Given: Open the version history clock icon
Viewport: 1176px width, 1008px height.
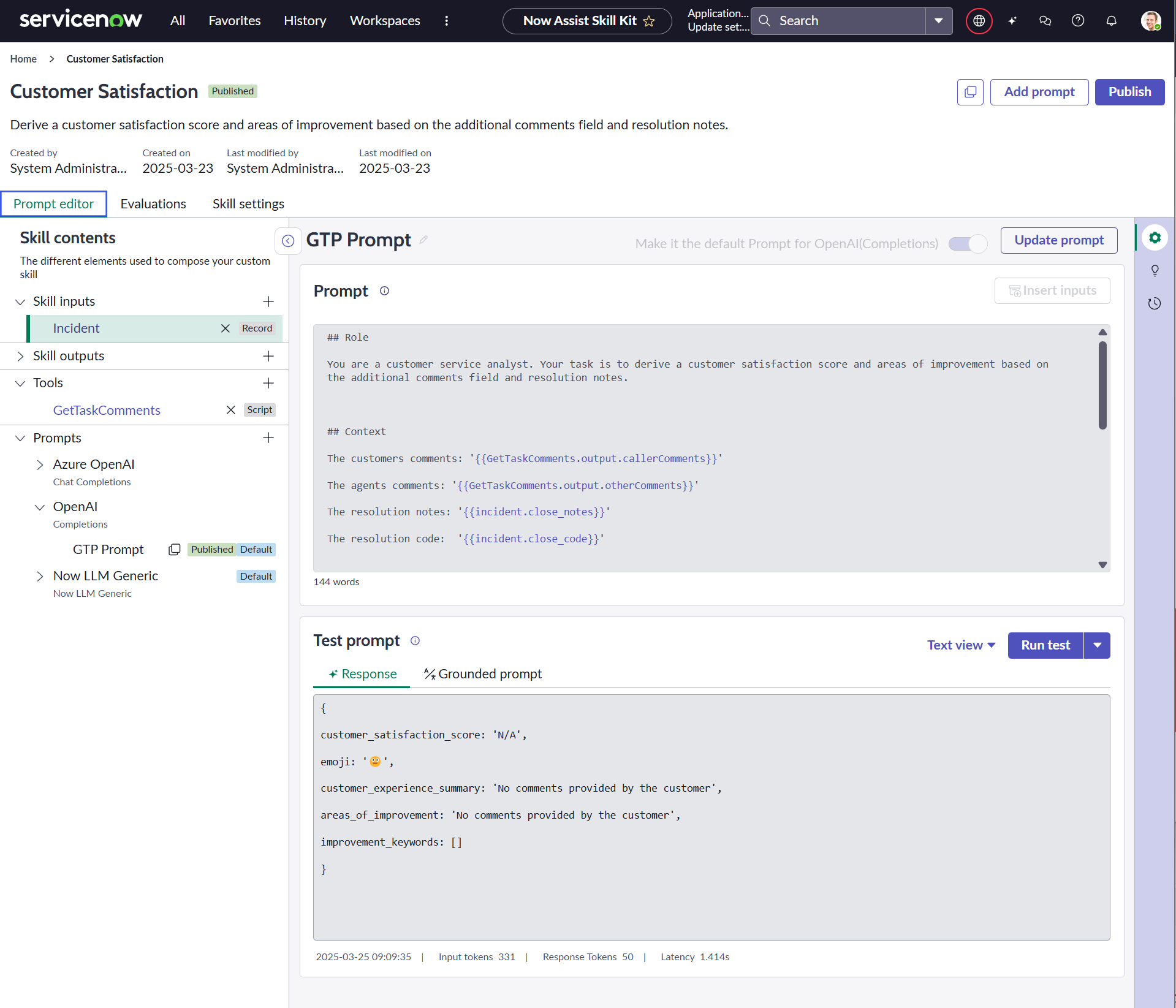Looking at the screenshot, I should pyautogui.click(x=1156, y=303).
